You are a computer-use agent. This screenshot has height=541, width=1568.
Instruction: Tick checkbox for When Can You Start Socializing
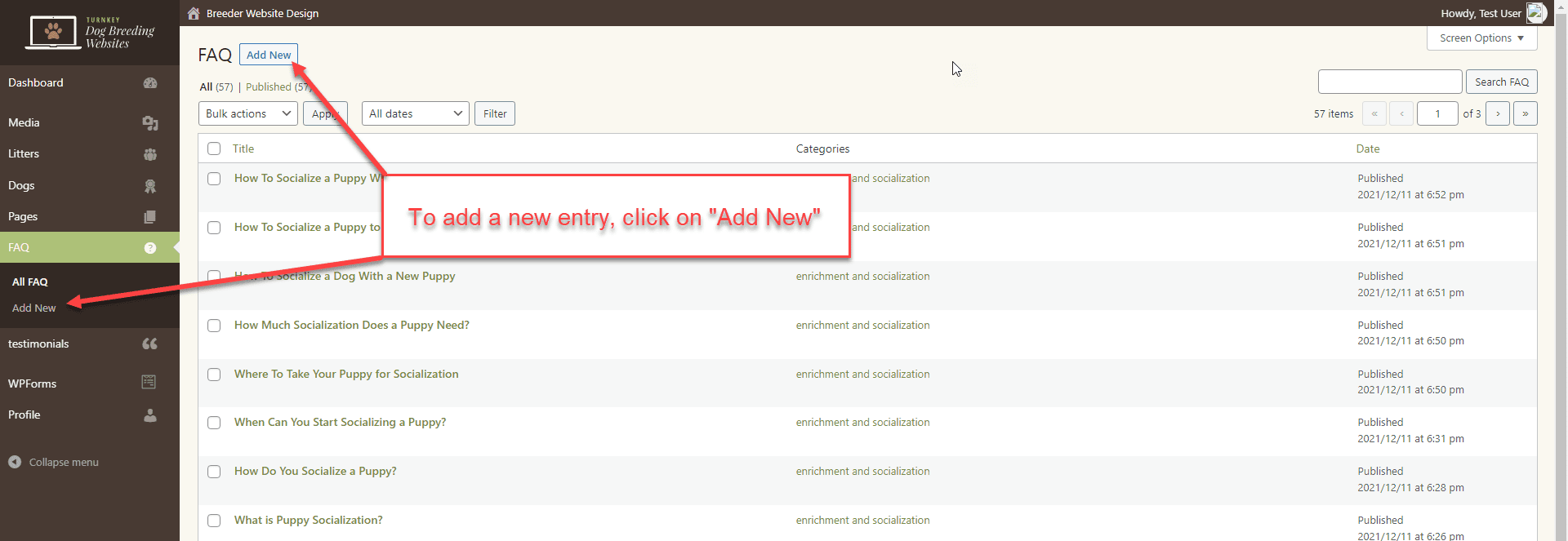click(x=214, y=423)
